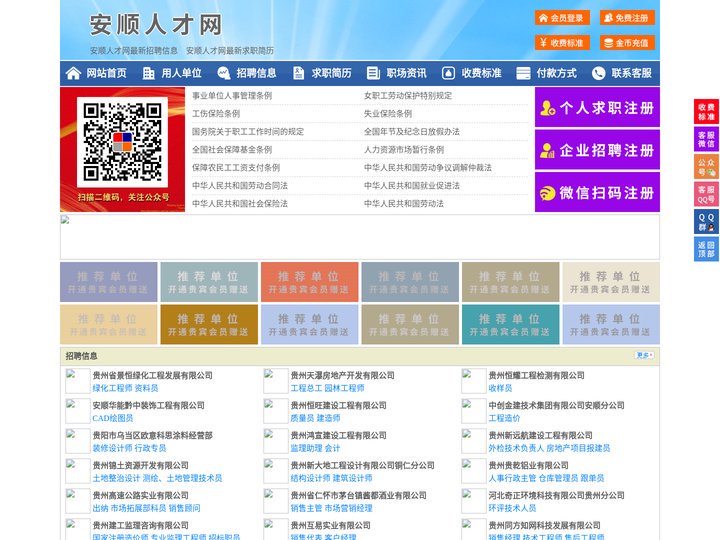Viewport: 720px width, 540px height.
Task: Open 国务院关于职工工作时间的规定 link
Action: point(248,131)
